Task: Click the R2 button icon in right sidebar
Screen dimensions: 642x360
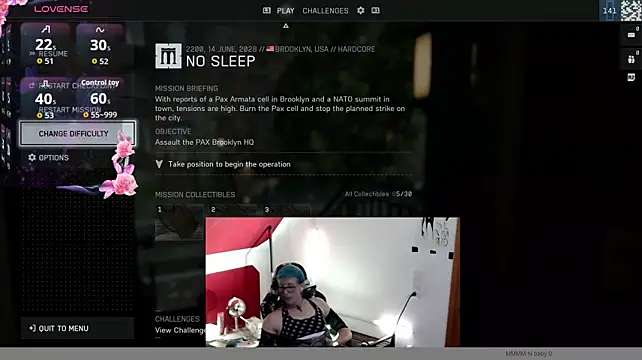Action: tap(631, 77)
